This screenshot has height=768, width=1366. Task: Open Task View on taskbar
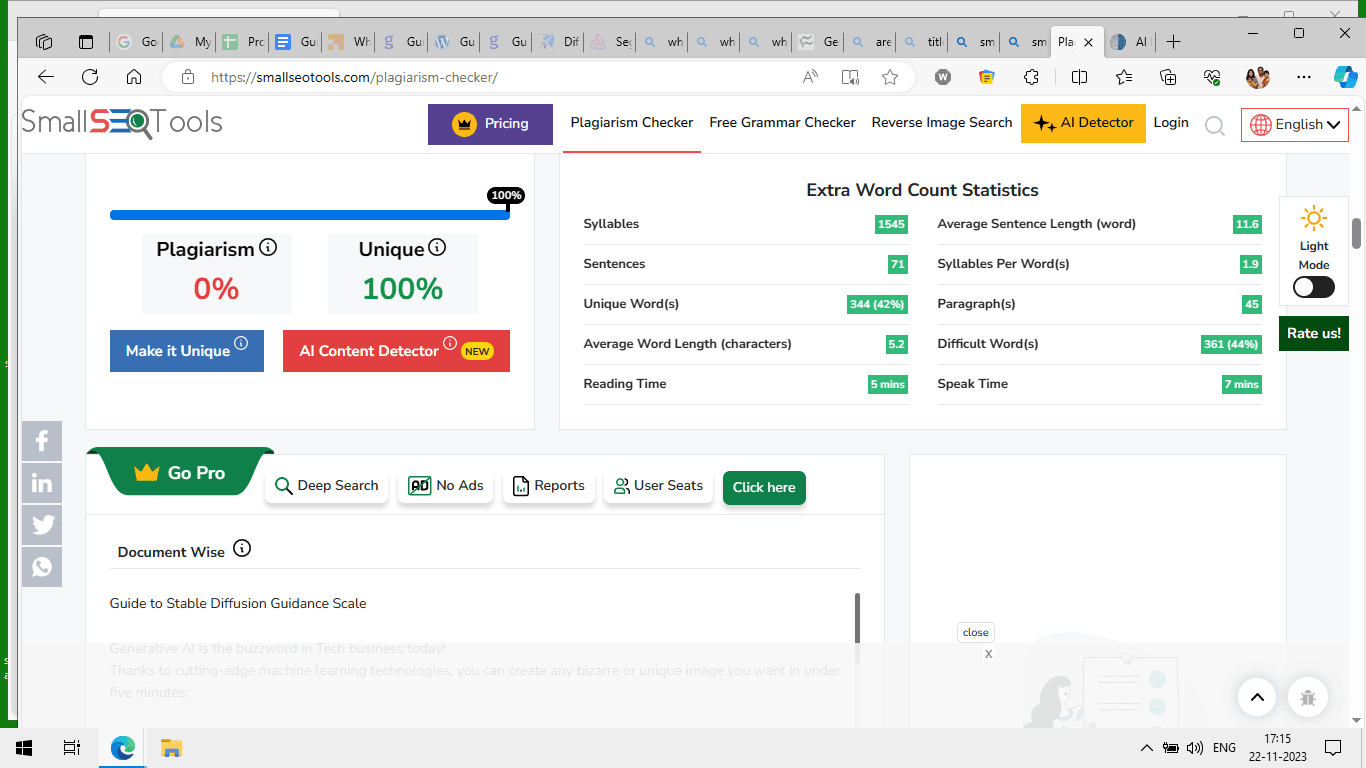(x=71, y=748)
